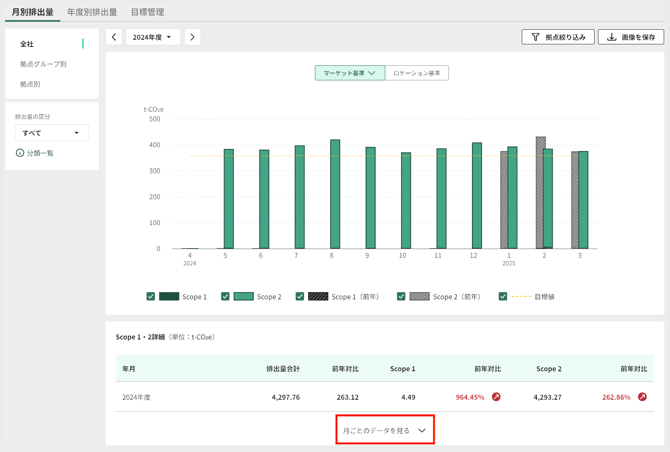Open the 排出量の区分 すべて dropdown
Viewport: 670px width, 452px height.
coord(51,133)
